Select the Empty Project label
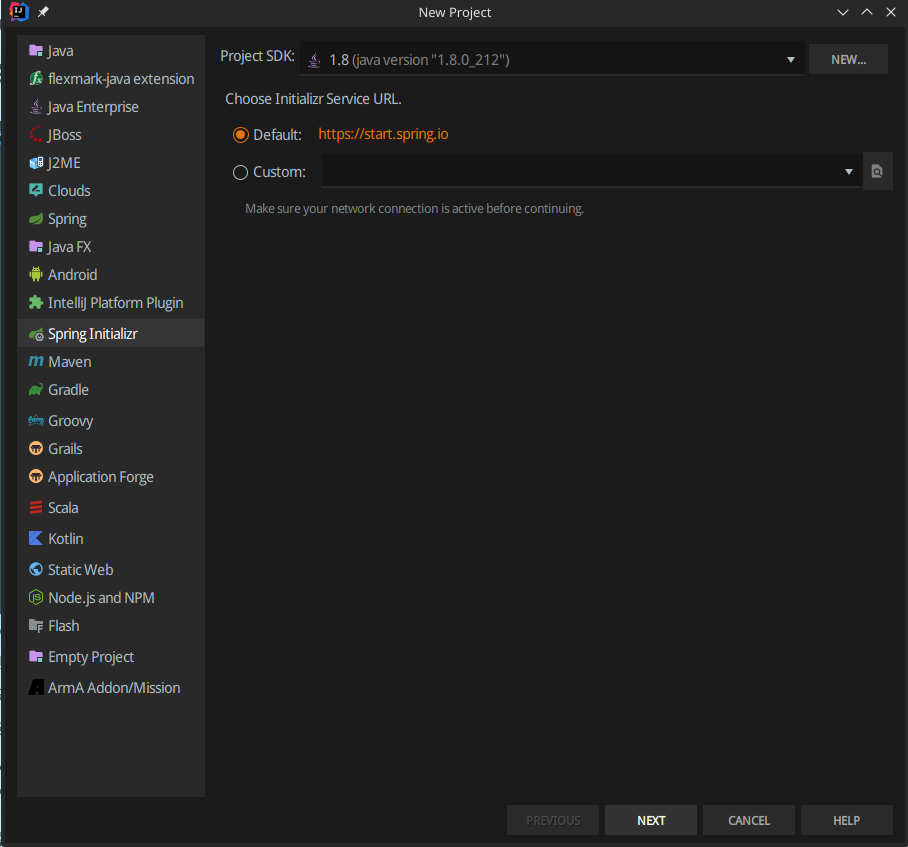Screen dimensions: 908x847 [91, 657]
